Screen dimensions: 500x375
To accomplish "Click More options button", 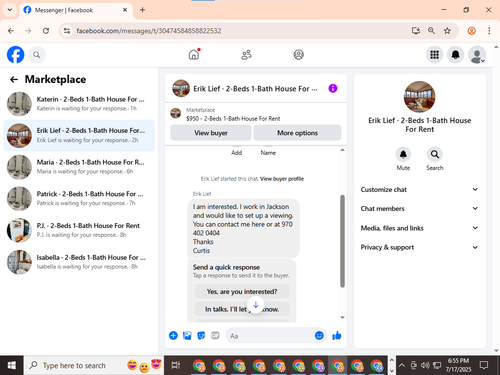I will click(x=297, y=133).
